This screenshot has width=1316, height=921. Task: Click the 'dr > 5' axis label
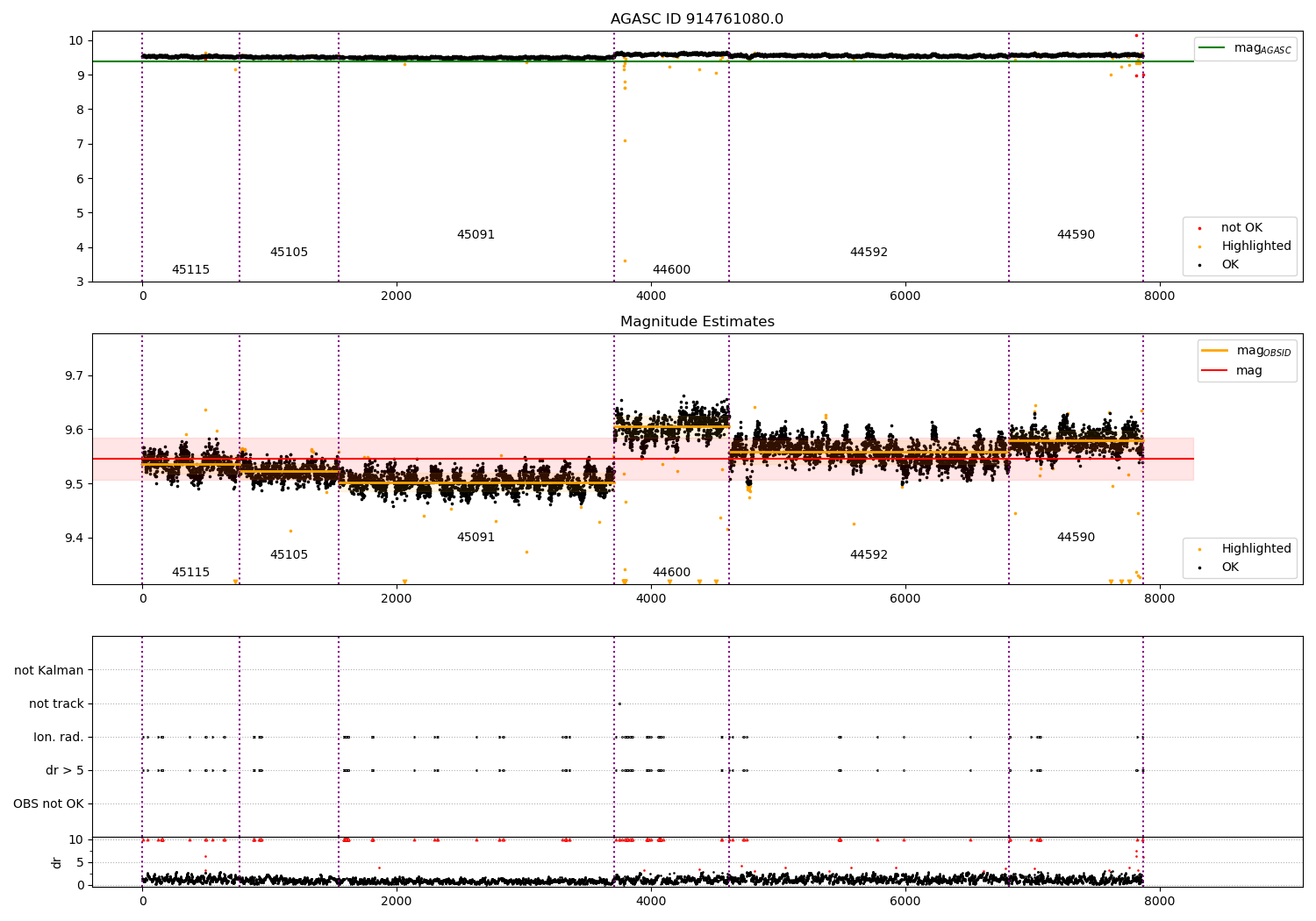point(65,771)
